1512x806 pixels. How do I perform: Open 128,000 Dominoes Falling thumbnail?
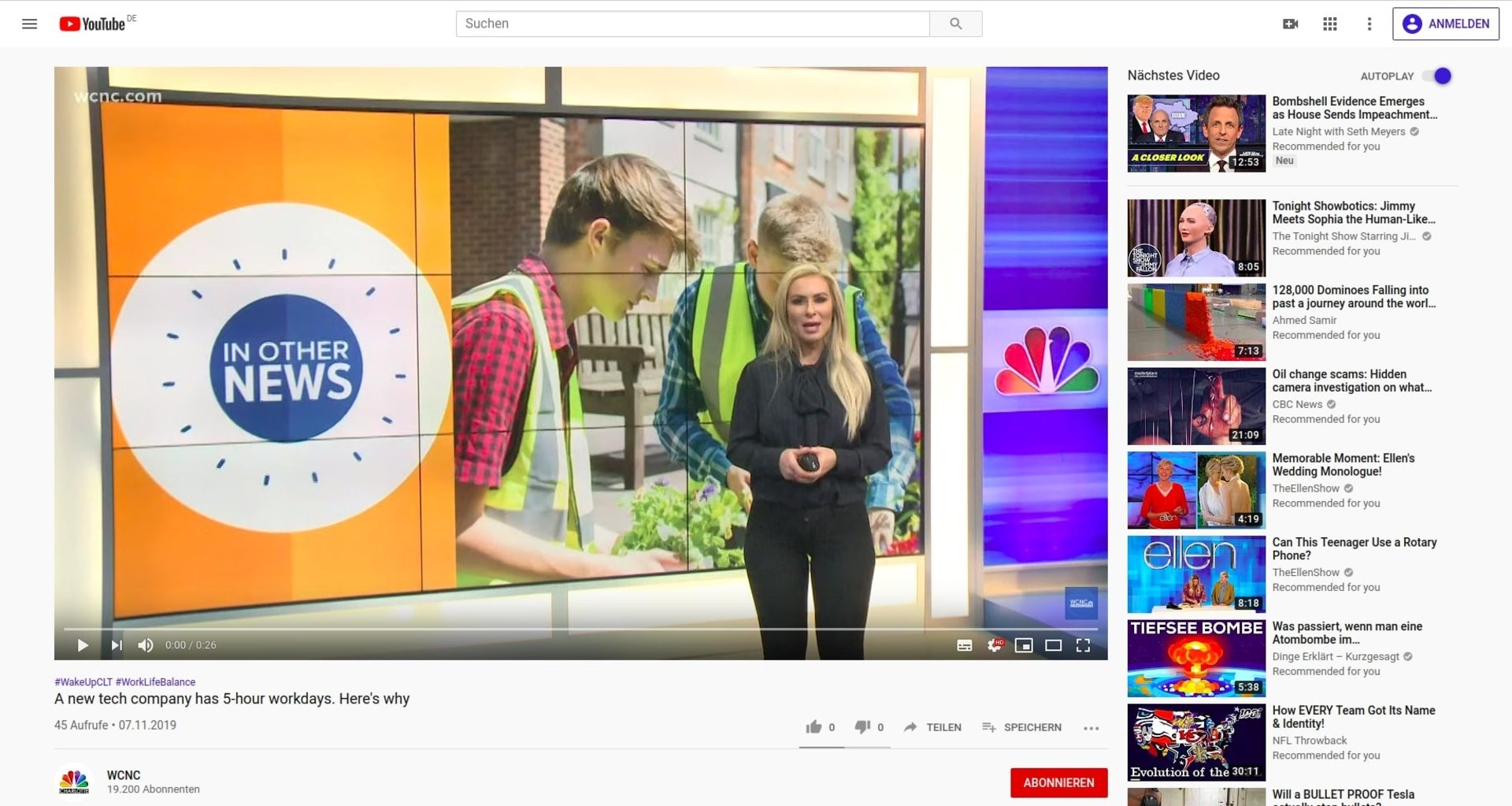click(1196, 322)
